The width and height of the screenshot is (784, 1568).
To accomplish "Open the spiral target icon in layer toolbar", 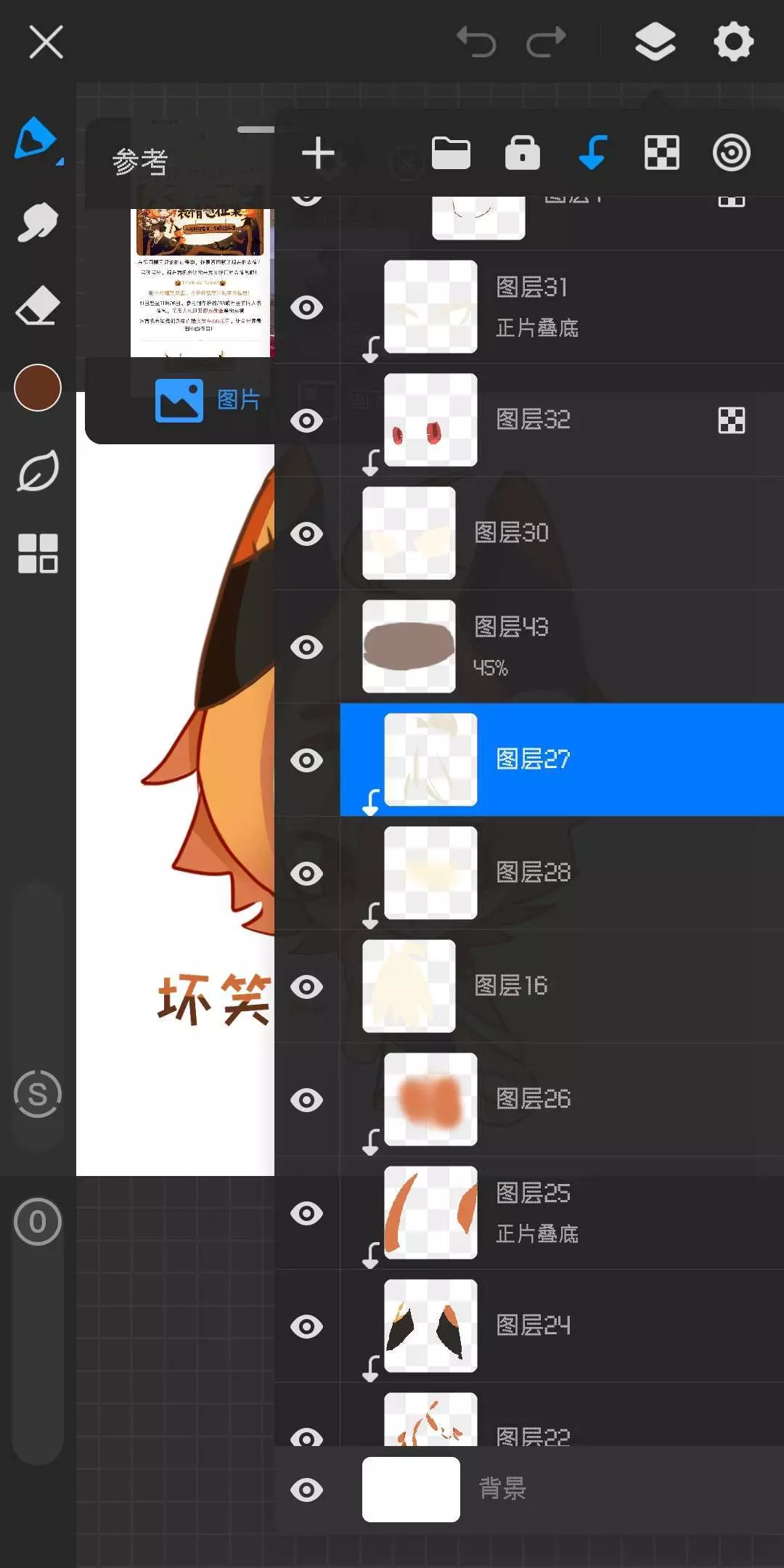I will point(732,153).
